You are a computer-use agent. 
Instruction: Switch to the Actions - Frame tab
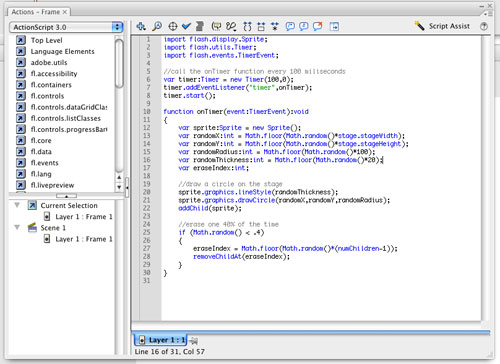pyautogui.click(x=36, y=12)
